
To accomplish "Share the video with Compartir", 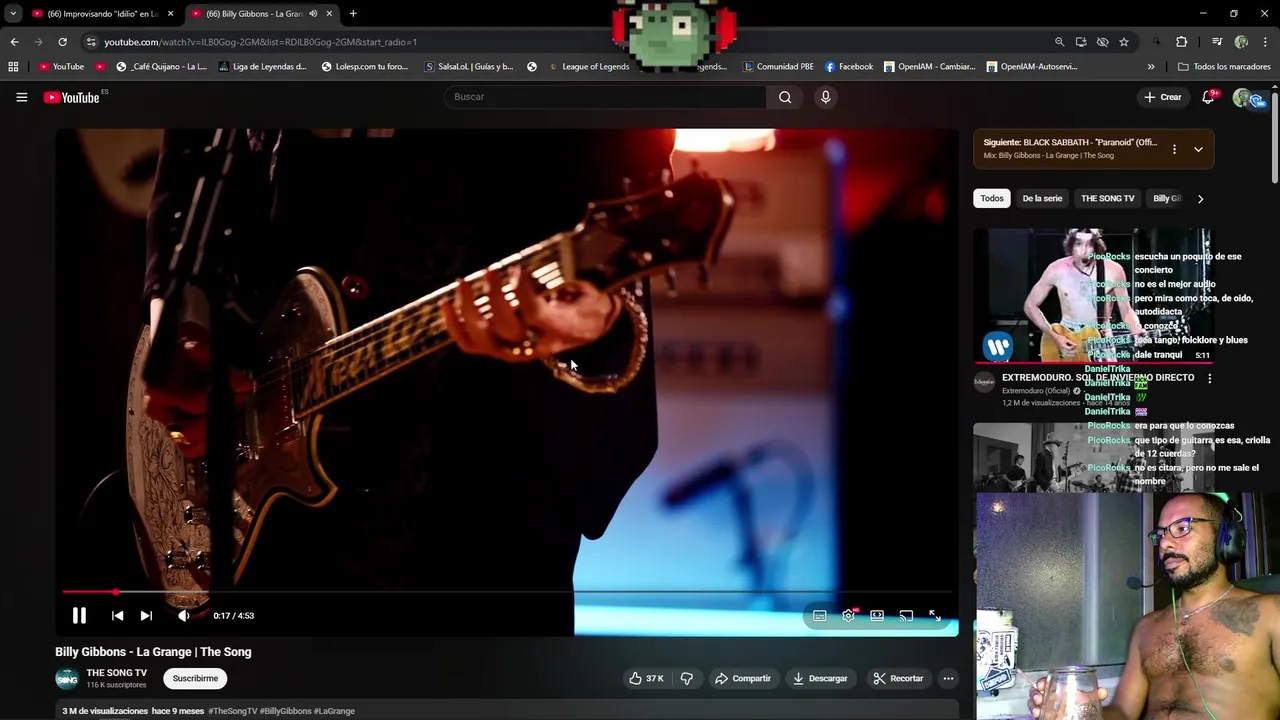I will click(743, 678).
